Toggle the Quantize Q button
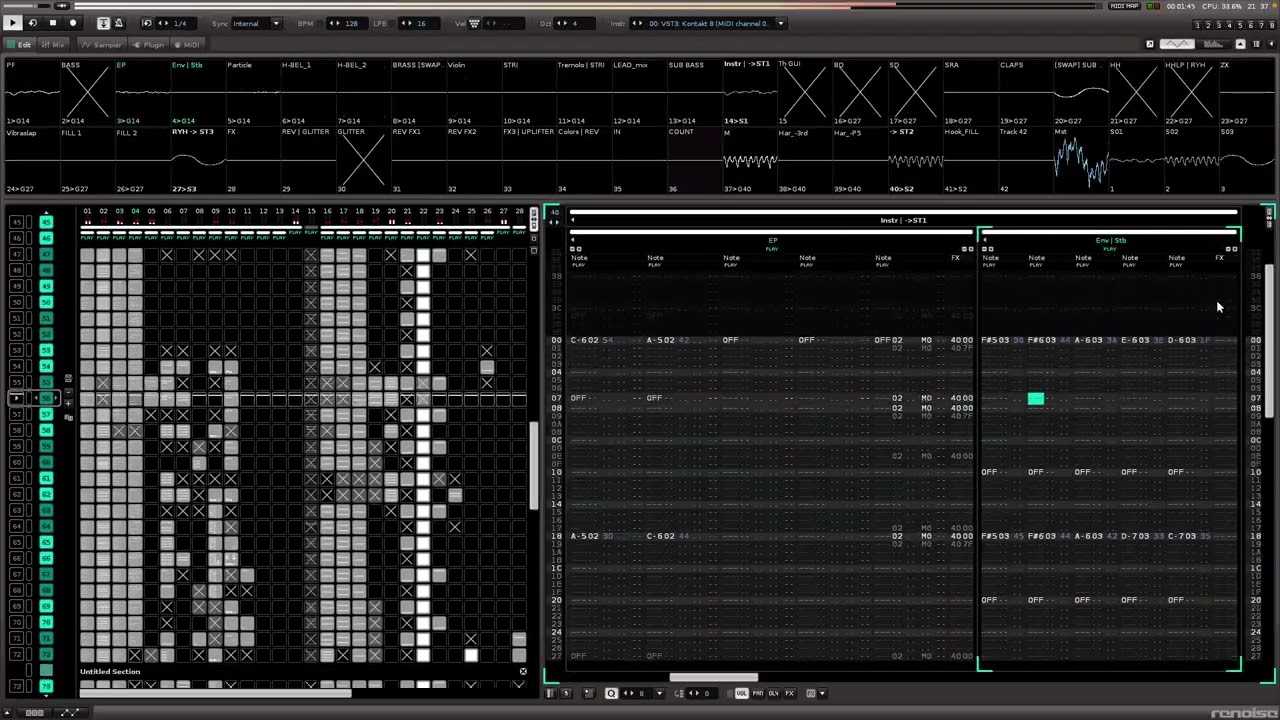 [x=611, y=693]
